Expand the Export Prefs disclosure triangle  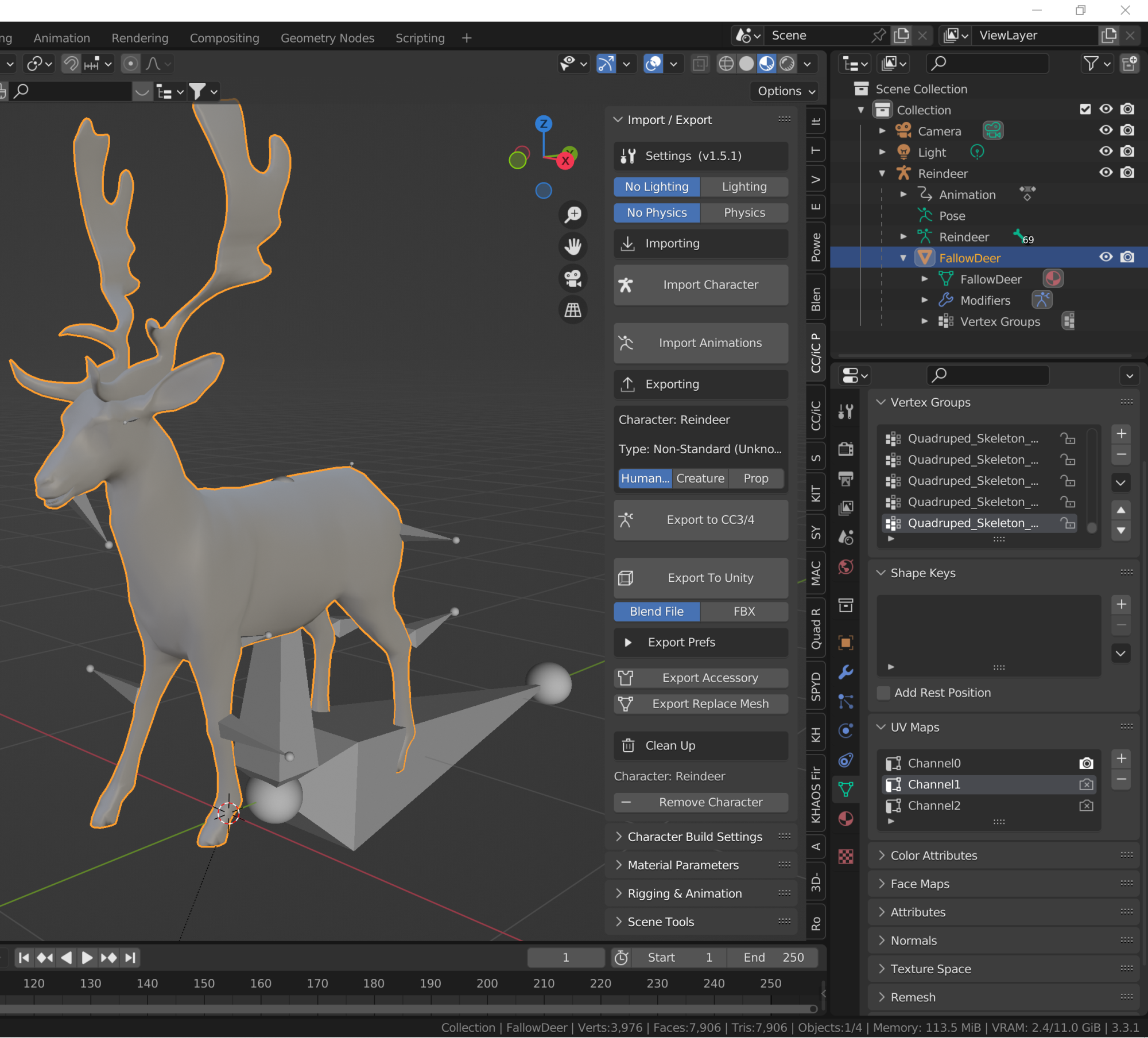pos(628,642)
